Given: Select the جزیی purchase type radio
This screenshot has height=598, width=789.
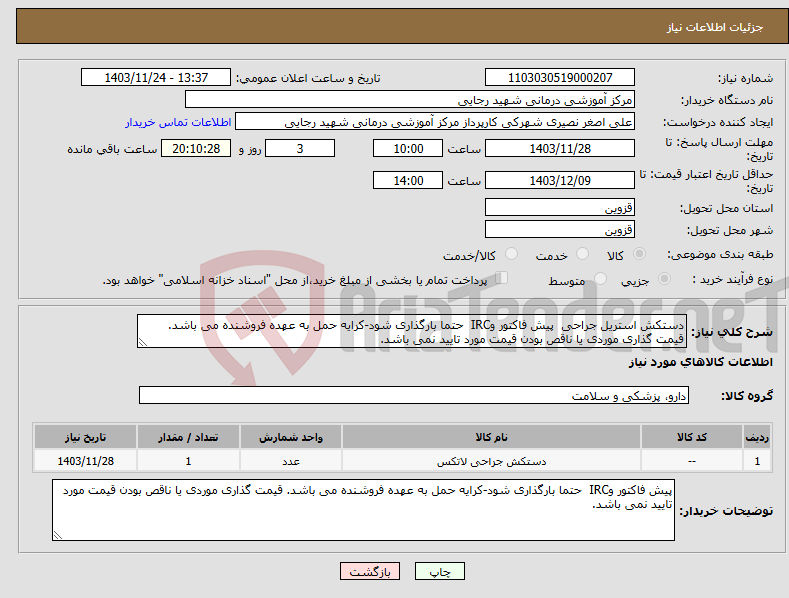Looking at the screenshot, I should (664, 278).
